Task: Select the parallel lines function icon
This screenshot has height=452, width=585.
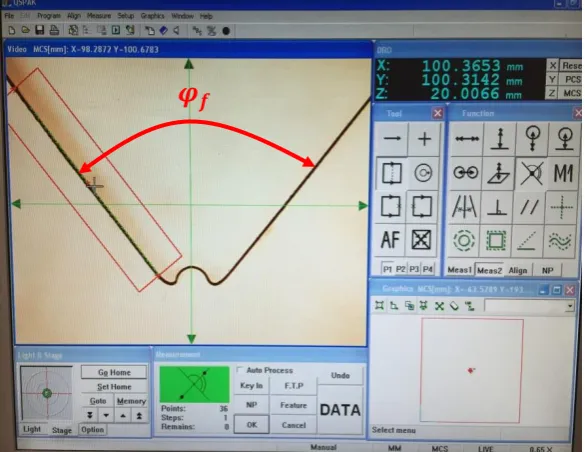Action: tap(529, 207)
